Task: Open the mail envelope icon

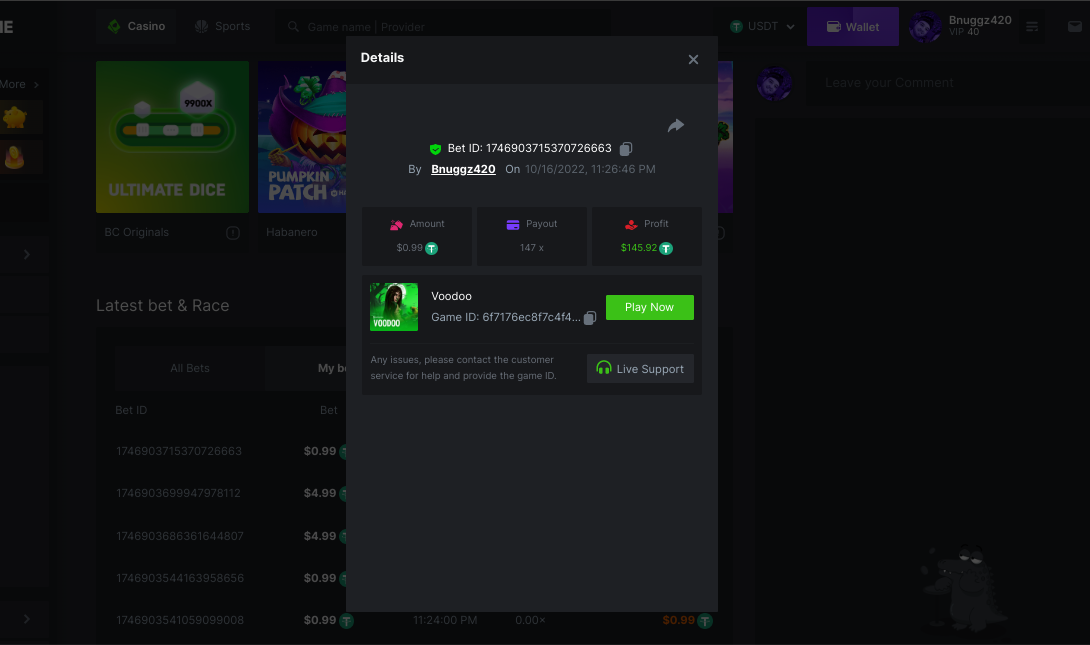Action: [x=1074, y=27]
